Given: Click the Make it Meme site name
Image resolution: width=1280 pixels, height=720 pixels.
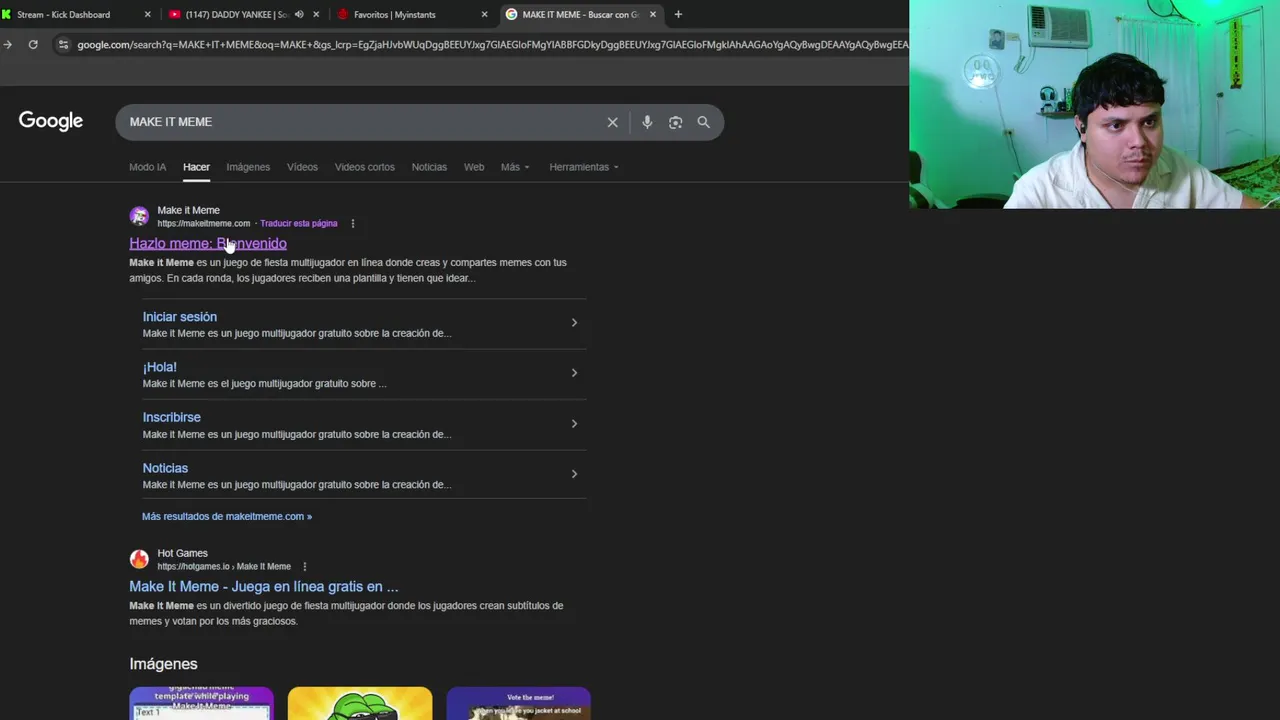Looking at the screenshot, I should click(188, 210).
